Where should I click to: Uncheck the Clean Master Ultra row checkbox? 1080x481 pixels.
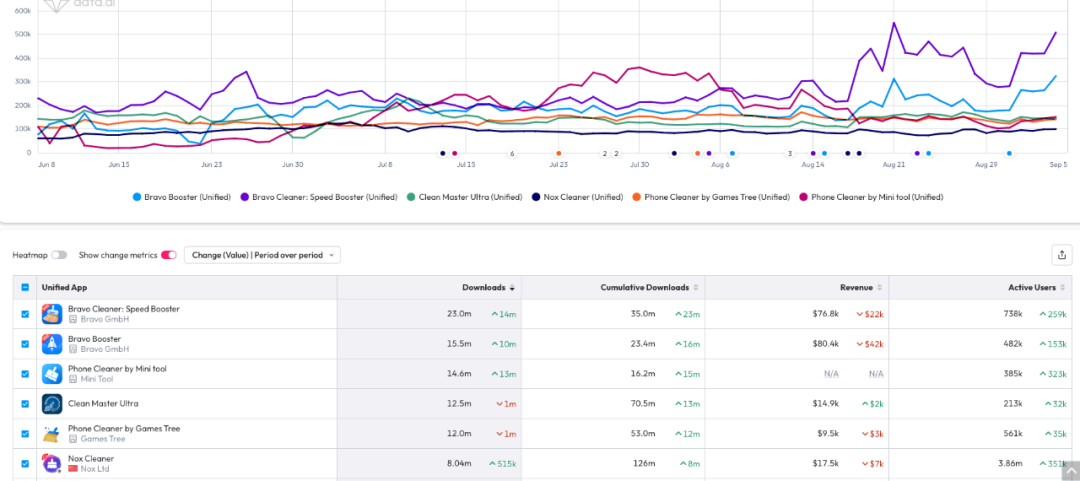pyautogui.click(x=25, y=404)
